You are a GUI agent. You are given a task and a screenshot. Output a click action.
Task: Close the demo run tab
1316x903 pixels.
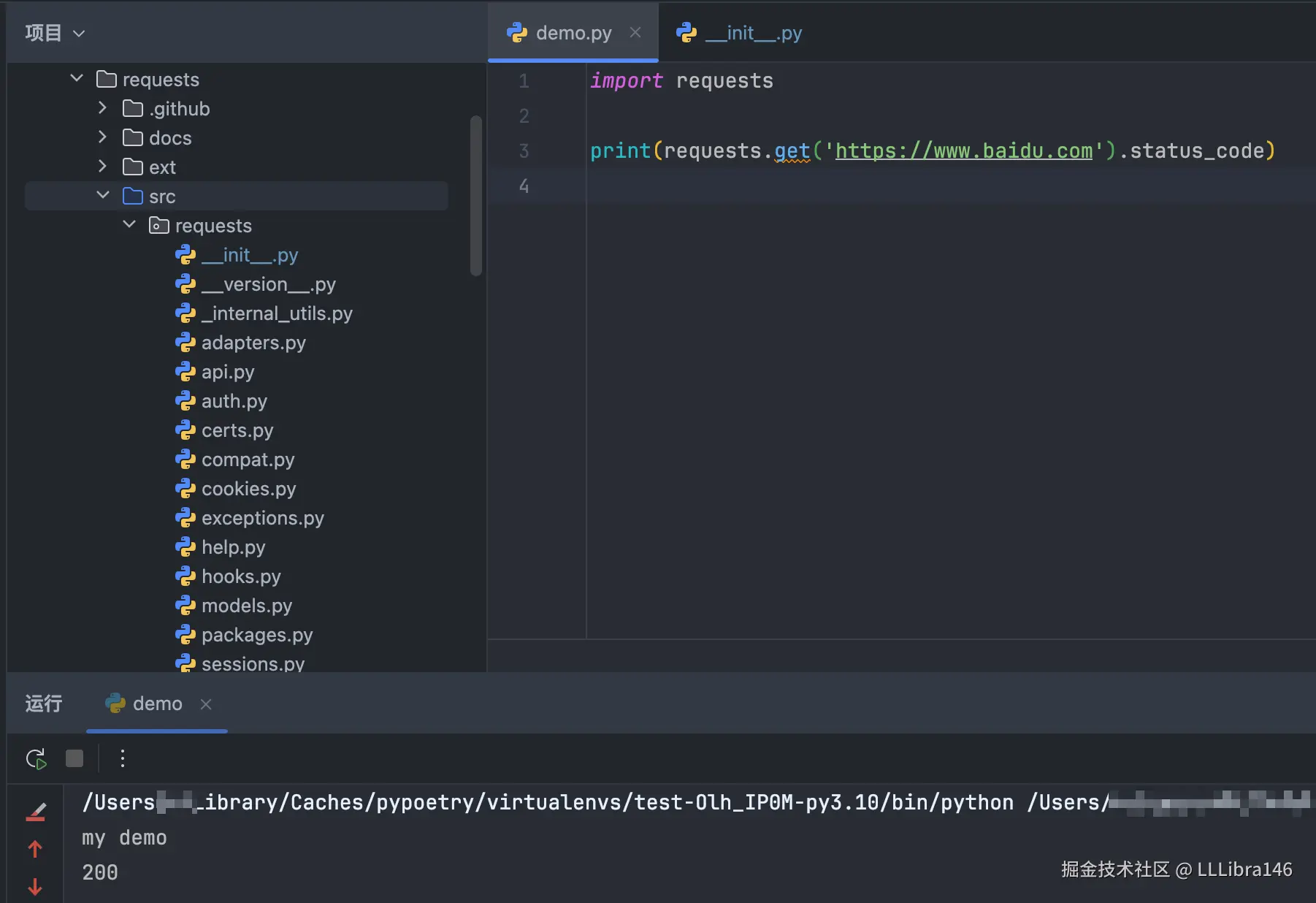pyautogui.click(x=206, y=704)
